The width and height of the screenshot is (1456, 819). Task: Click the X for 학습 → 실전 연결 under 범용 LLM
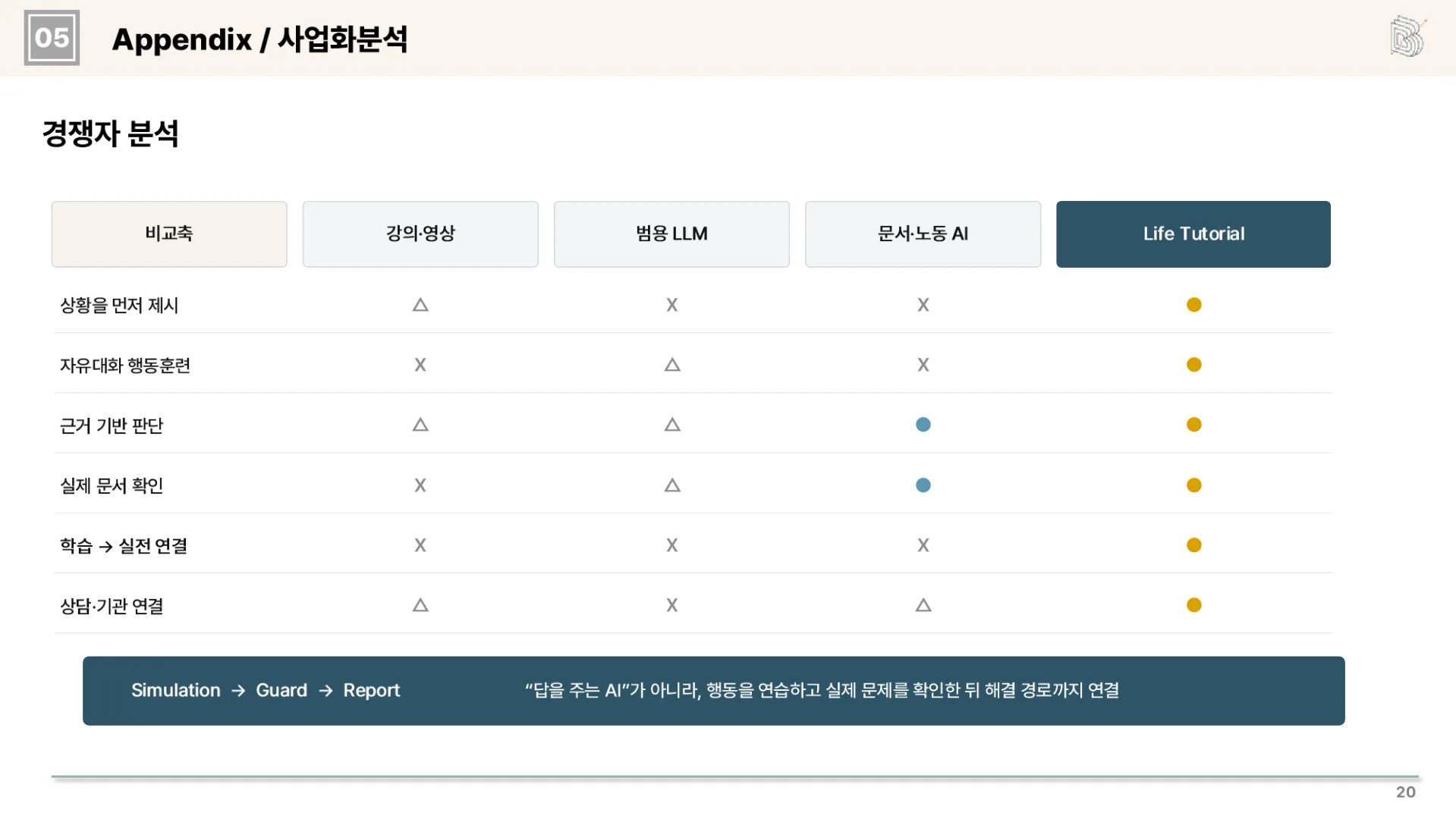(672, 545)
